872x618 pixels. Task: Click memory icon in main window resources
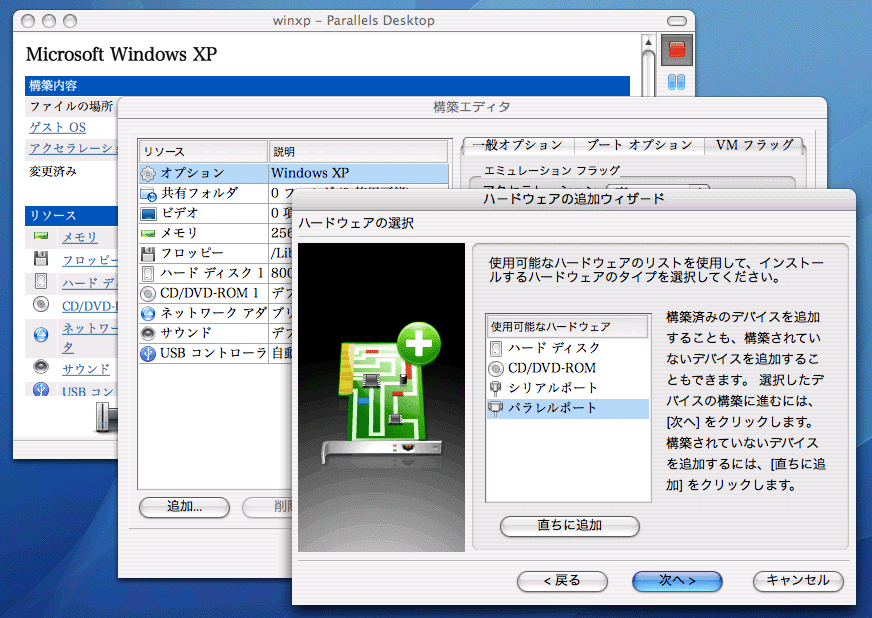click(x=41, y=236)
